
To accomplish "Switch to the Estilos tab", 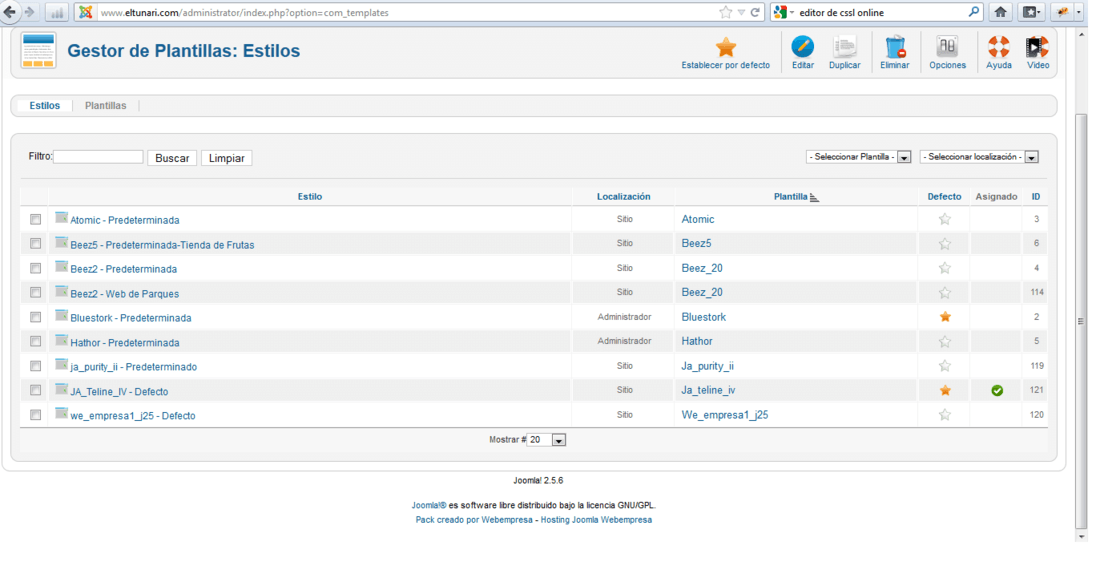I will [45, 105].
